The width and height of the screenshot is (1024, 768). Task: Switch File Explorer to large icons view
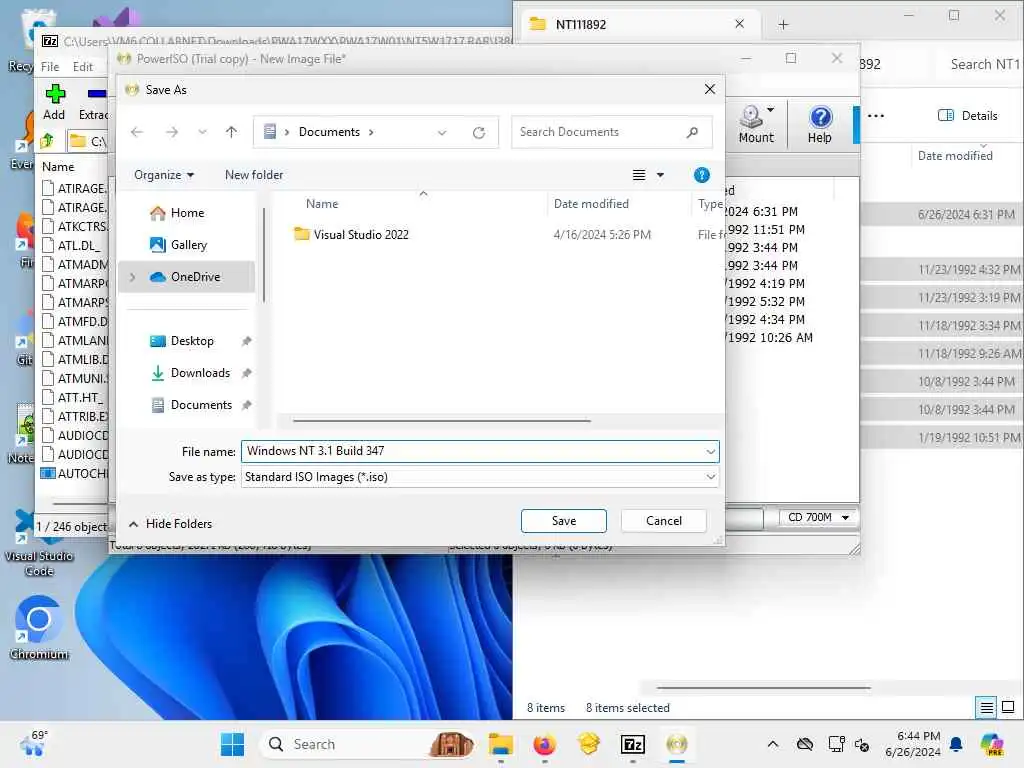1008,707
